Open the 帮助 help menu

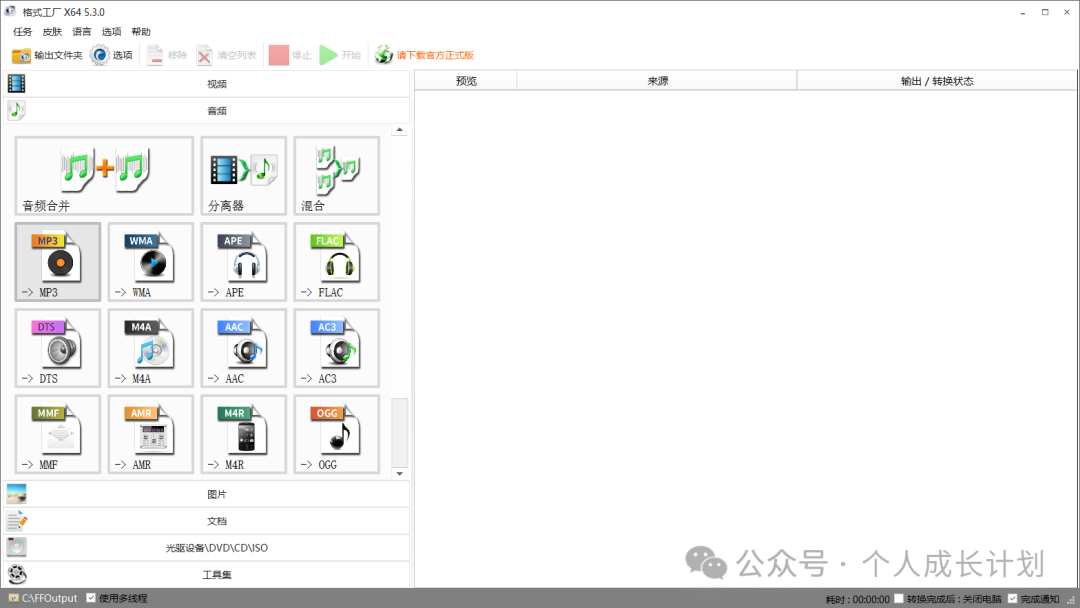(x=141, y=32)
